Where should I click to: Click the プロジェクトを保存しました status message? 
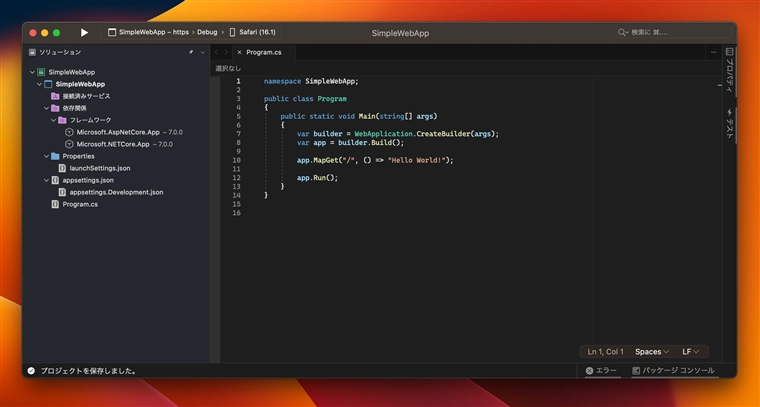click(x=88, y=371)
